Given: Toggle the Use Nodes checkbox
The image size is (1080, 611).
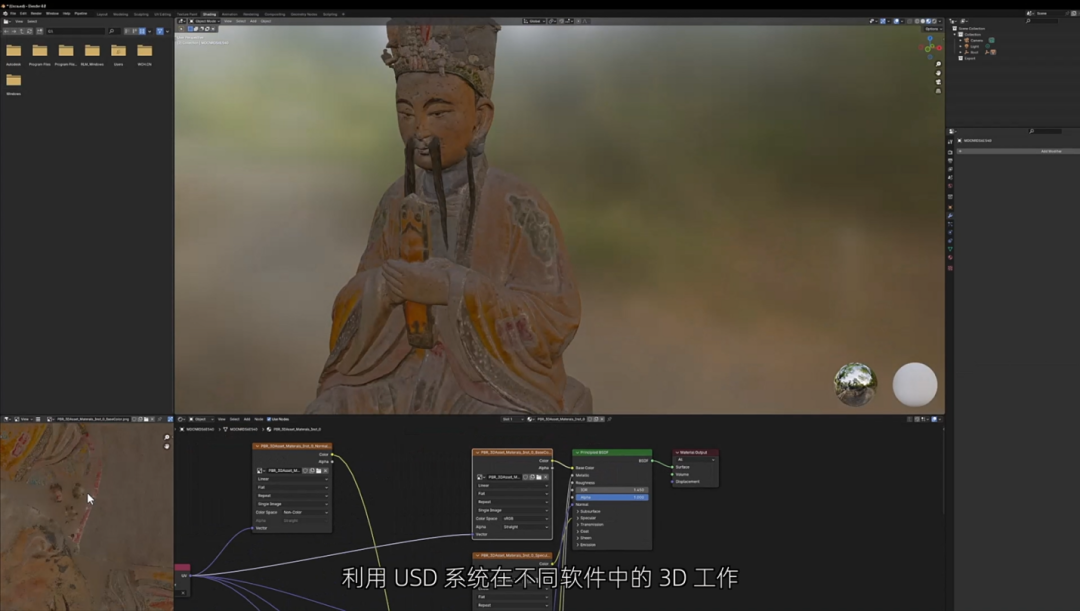Looking at the screenshot, I should tap(267, 419).
